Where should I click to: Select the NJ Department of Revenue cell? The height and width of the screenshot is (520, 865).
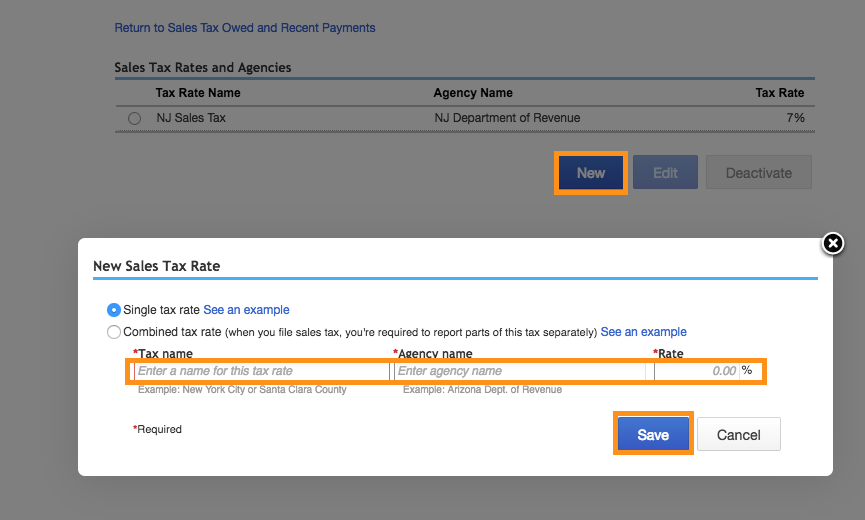(507, 118)
